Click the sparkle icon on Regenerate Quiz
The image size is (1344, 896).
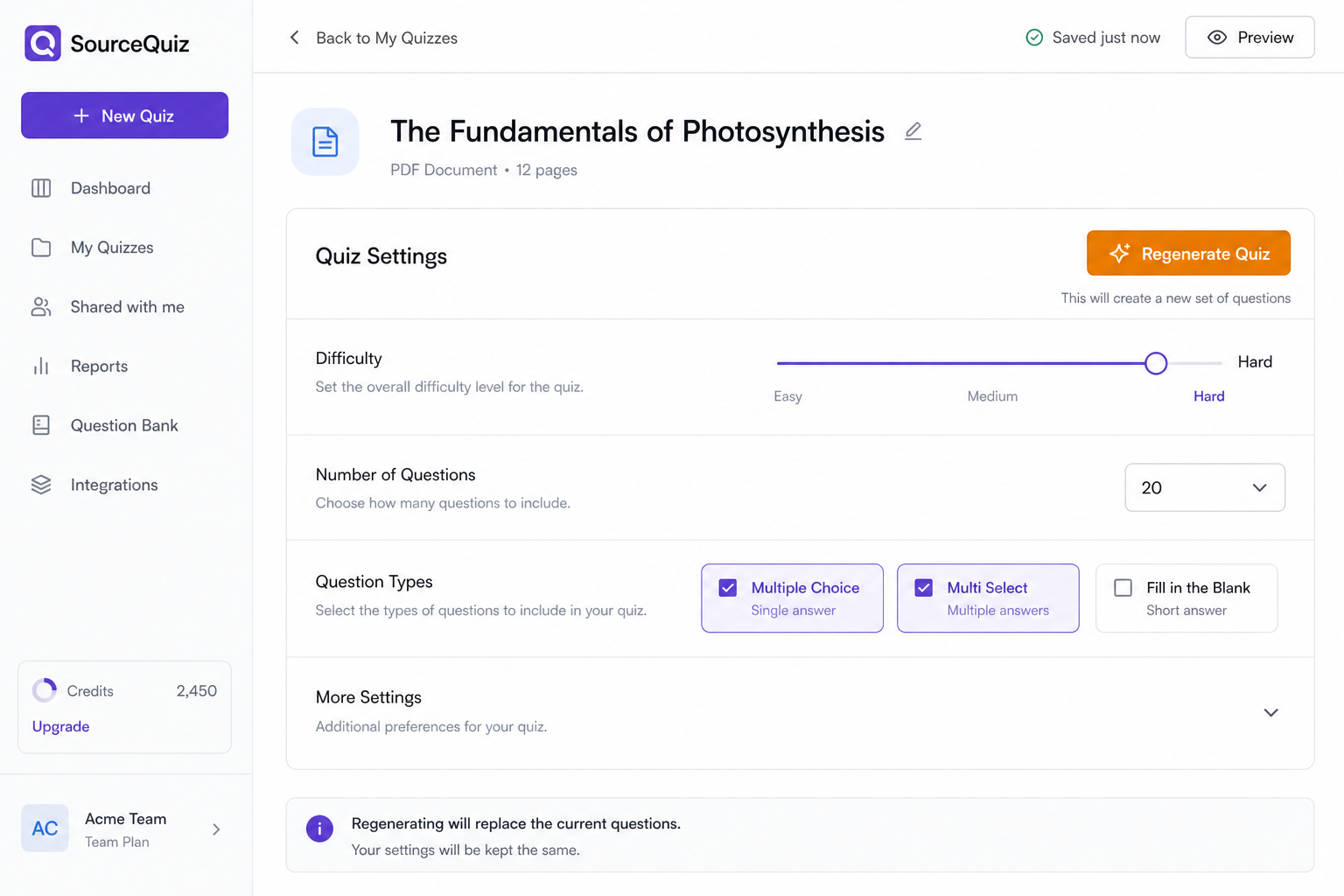coord(1119,254)
